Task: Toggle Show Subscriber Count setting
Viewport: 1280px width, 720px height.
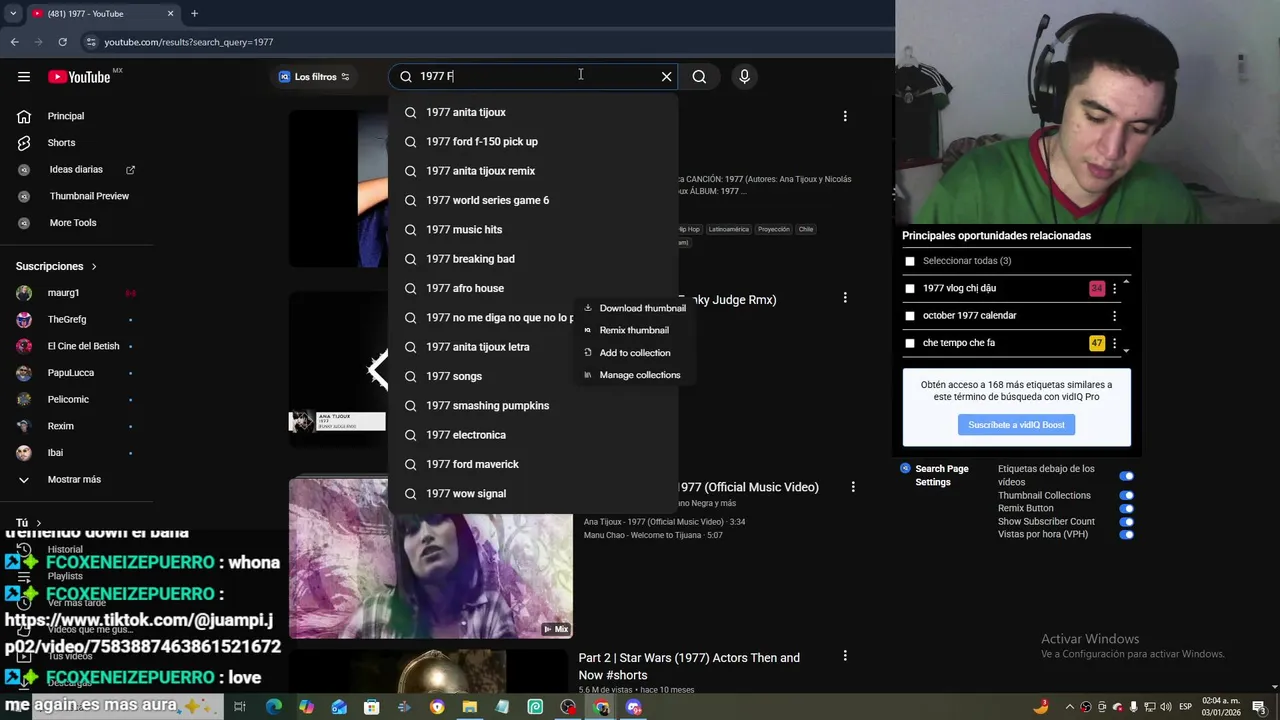Action: (1127, 522)
